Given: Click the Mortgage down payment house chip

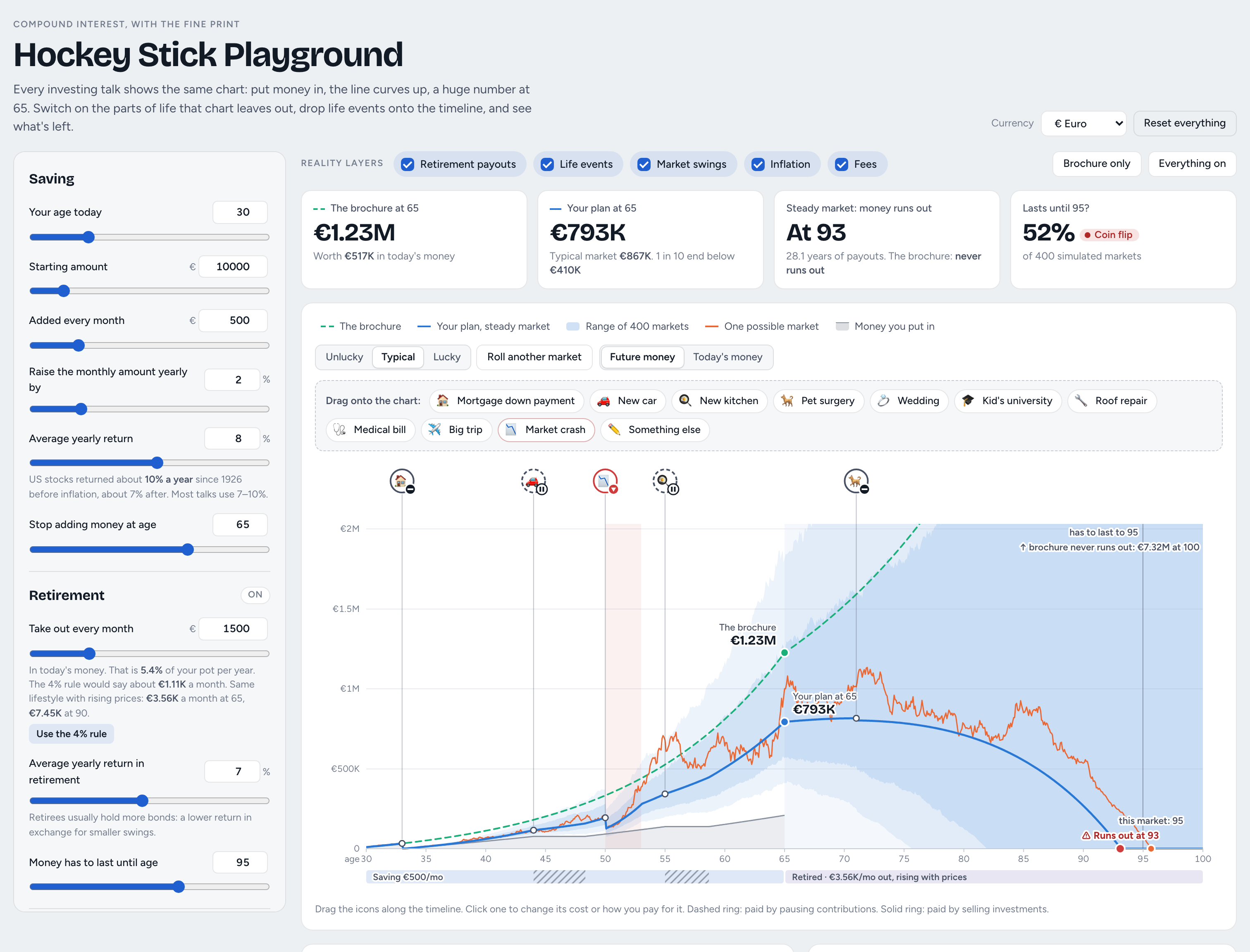Looking at the screenshot, I should [506, 401].
